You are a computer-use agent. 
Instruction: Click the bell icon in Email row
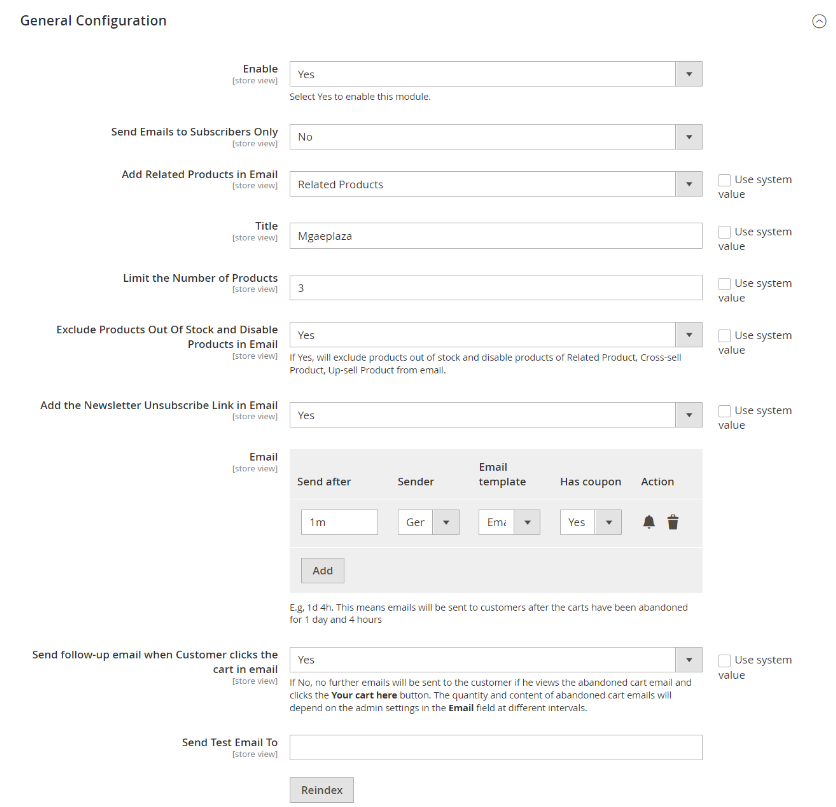coord(649,522)
